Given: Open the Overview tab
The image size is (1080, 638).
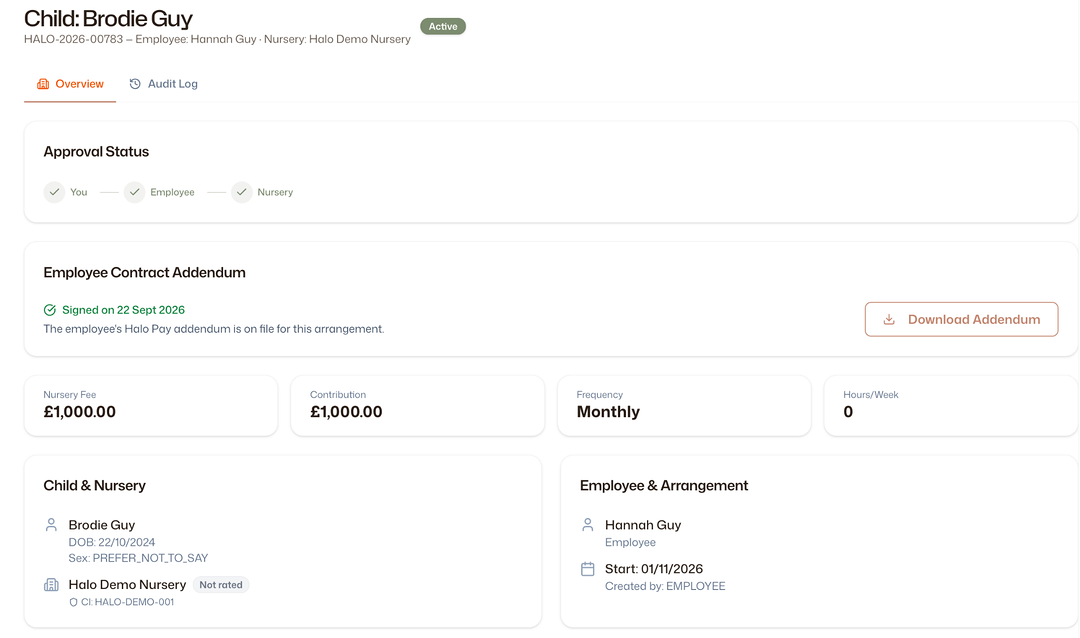Looking at the screenshot, I should click(70, 84).
